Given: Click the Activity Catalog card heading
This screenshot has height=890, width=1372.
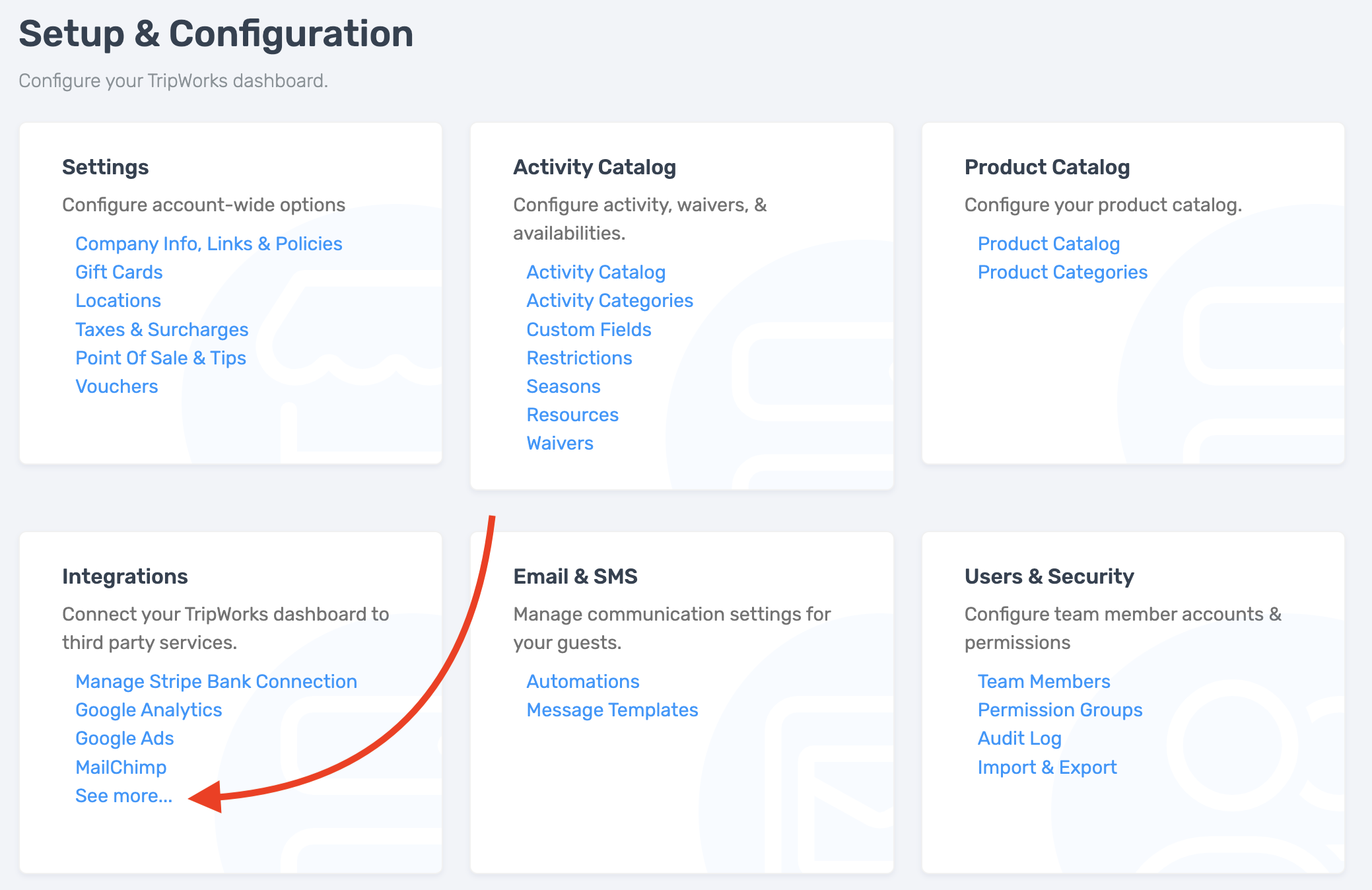Looking at the screenshot, I should coord(595,167).
